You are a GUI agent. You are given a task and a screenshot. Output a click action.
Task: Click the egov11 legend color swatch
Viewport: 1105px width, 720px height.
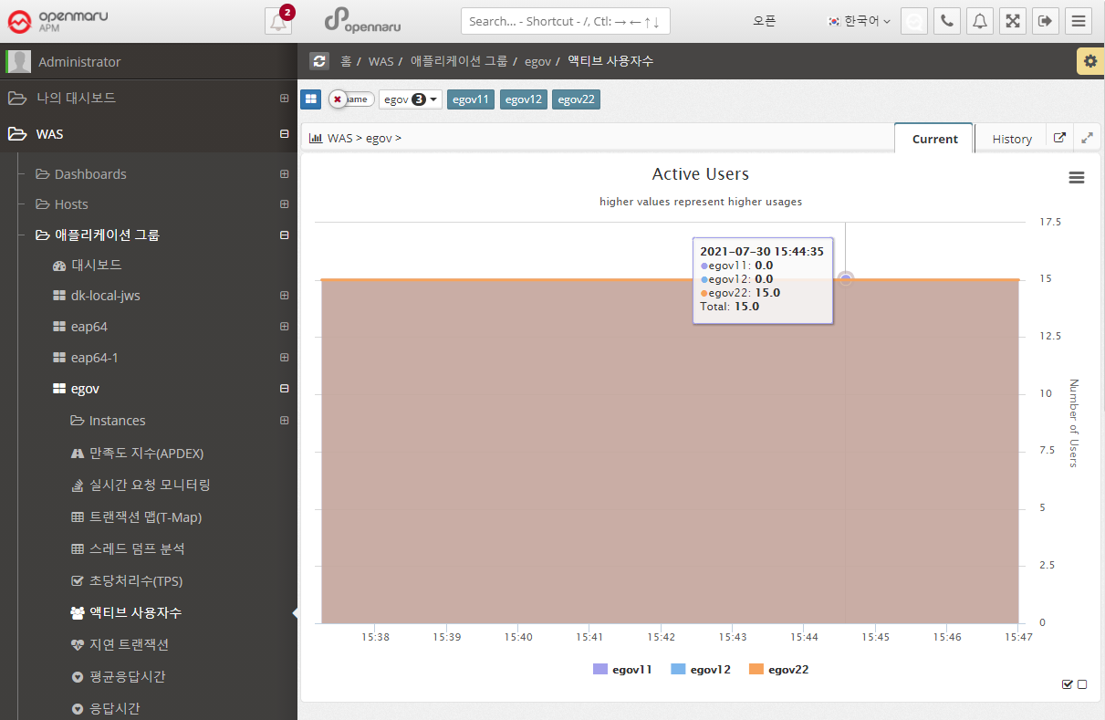click(600, 669)
